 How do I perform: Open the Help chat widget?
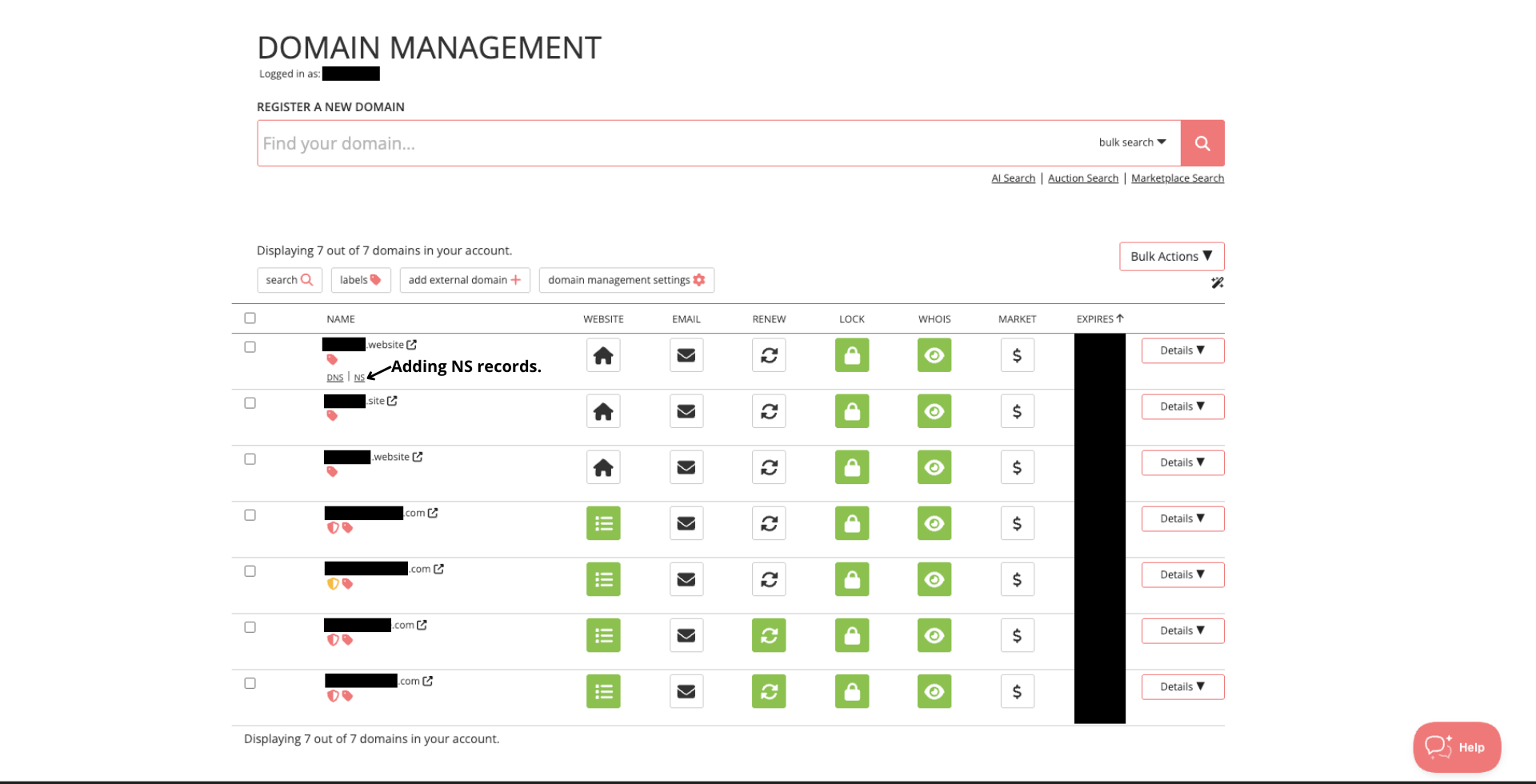click(x=1456, y=747)
